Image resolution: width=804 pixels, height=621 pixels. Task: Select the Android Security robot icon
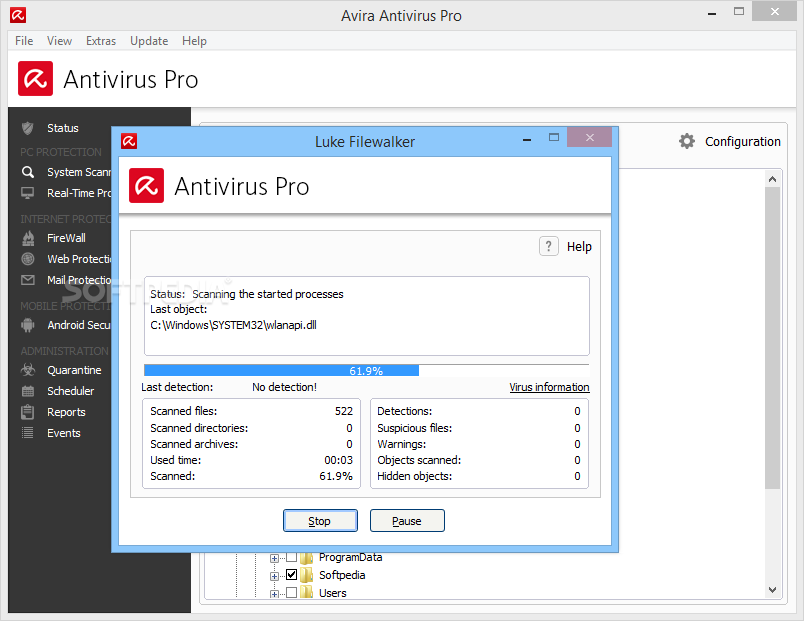coord(28,325)
